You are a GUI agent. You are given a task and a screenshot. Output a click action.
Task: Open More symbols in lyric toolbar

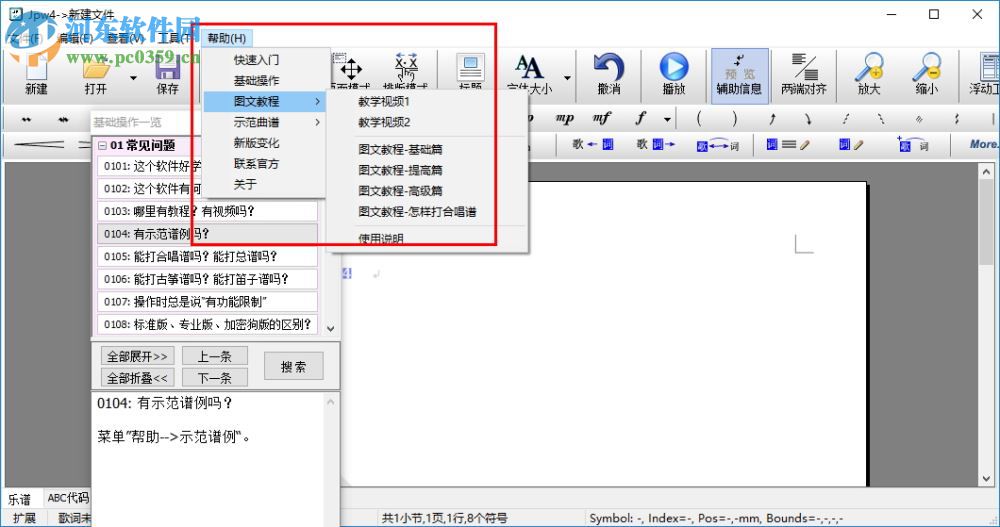pos(983,144)
